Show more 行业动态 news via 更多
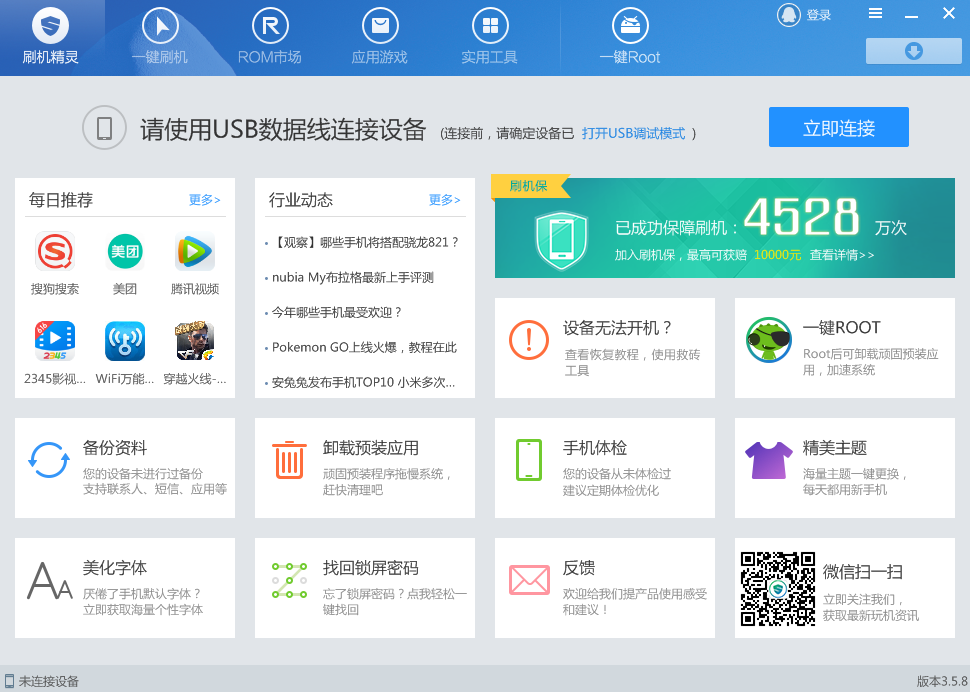 [x=445, y=200]
